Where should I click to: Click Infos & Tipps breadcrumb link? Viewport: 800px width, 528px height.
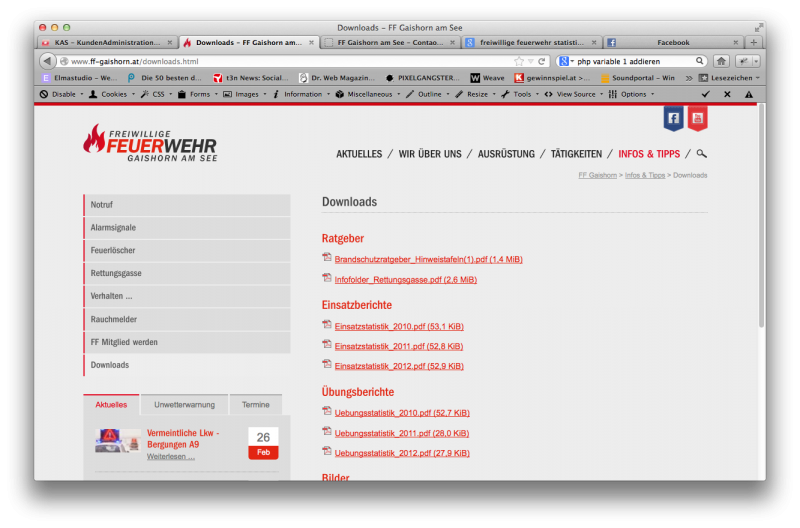(x=645, y=175)
